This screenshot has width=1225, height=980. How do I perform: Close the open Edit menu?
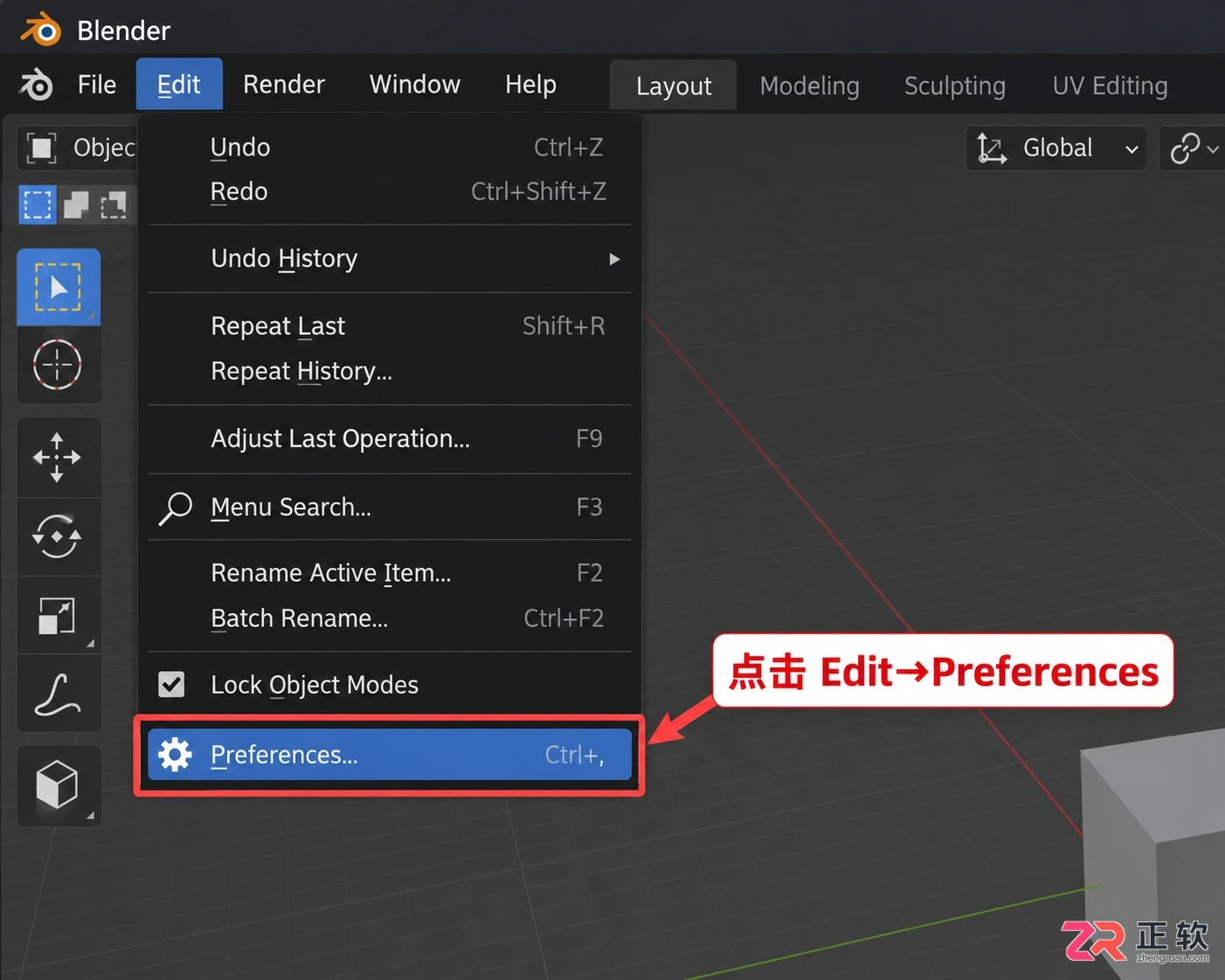[x=179, y=85]
